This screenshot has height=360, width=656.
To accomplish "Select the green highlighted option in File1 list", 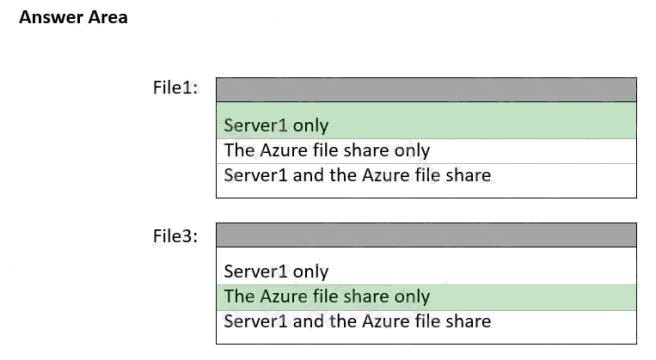I will point(426,121).
